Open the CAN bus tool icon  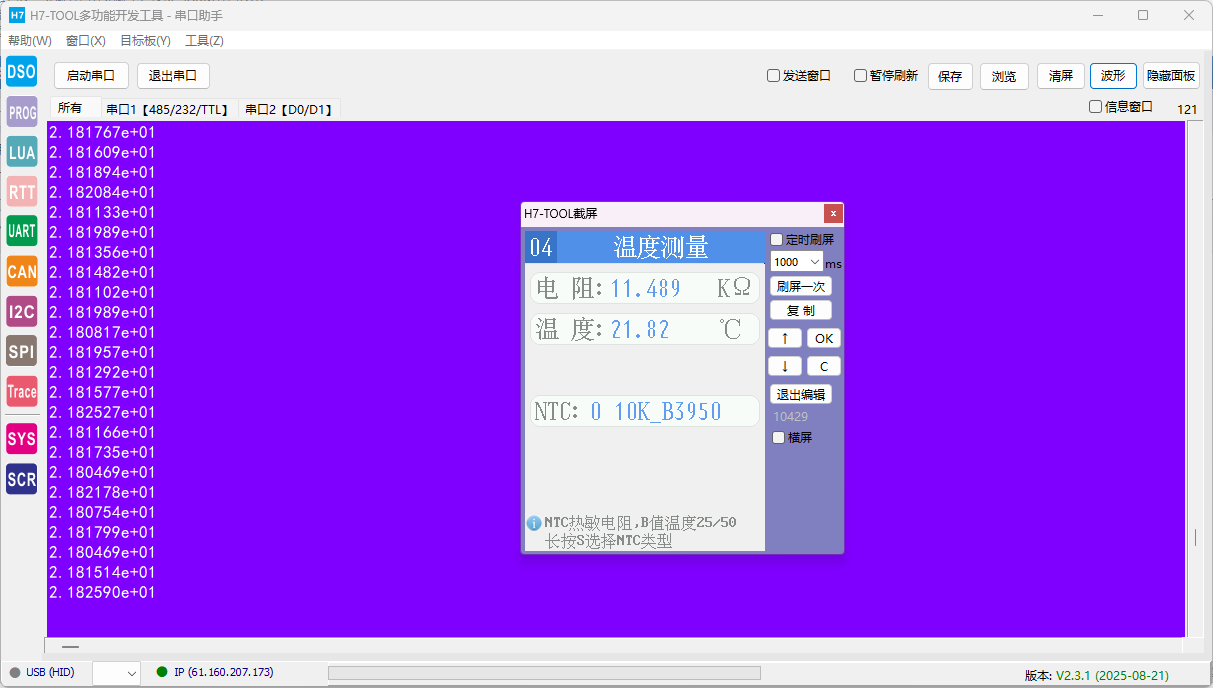pyautogui.click(x=21, y=271)
